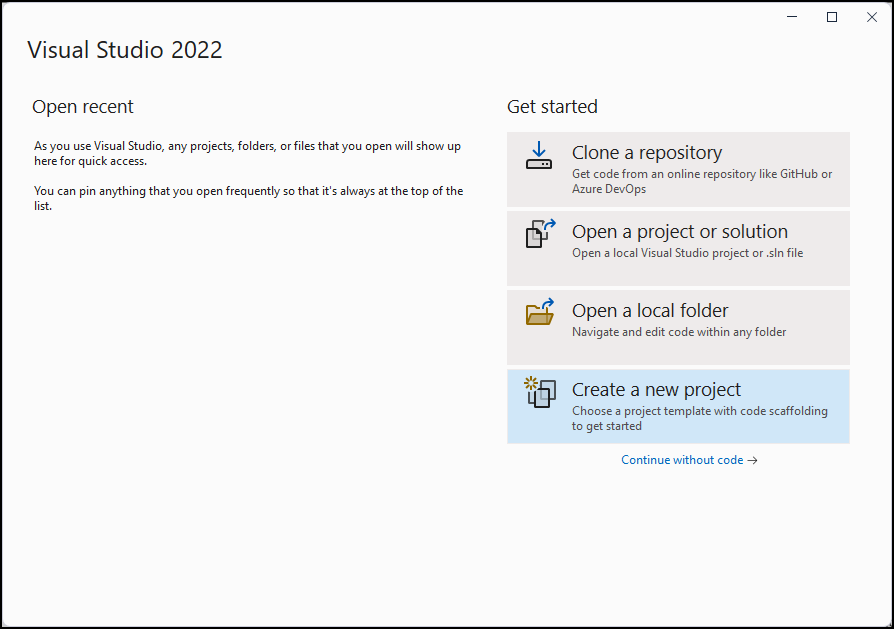Click the Visual Studio 2022 title
Viewport: 894px width, 629px height.
(x=124, y=50)
